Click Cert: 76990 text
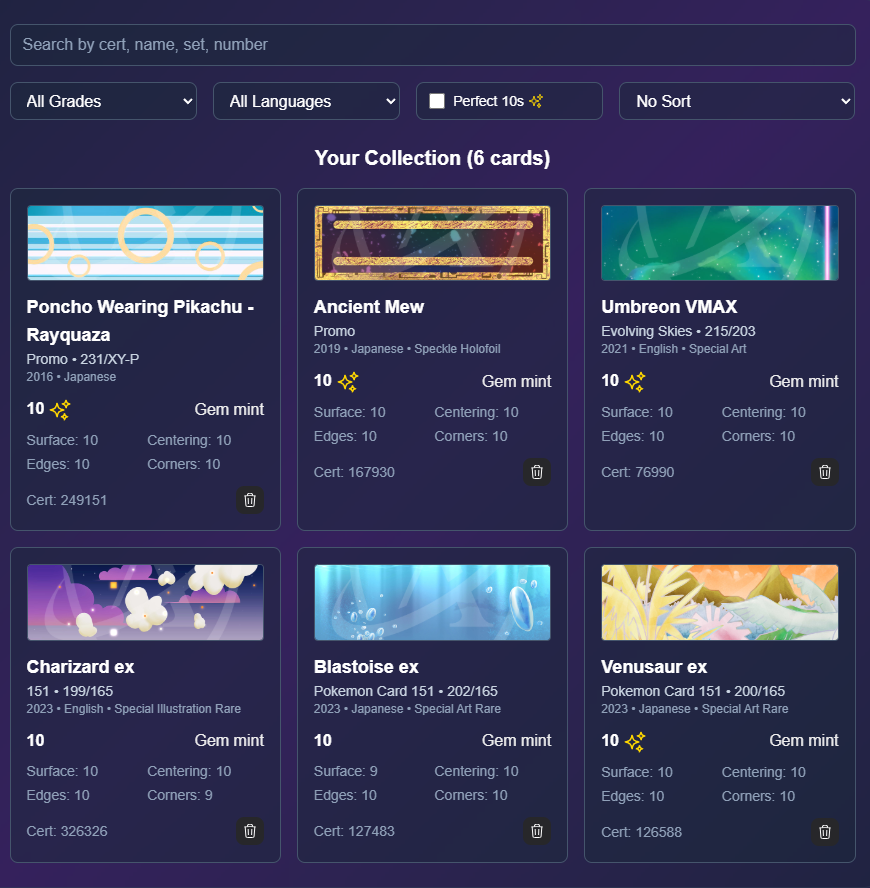 point(638,472)
